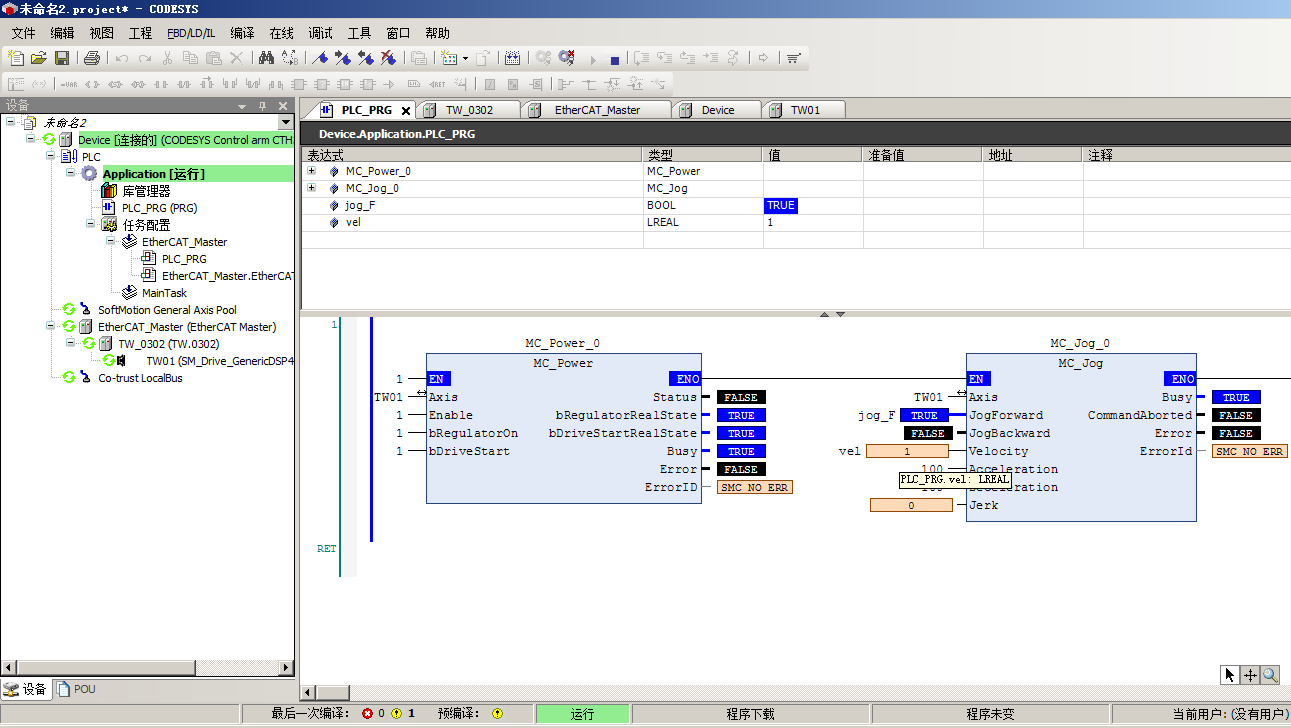The image size is (1291, 728).
Task: Pin the devices panel with the pushpin icon
Action: pyautogui.click(x=263, y=106)
